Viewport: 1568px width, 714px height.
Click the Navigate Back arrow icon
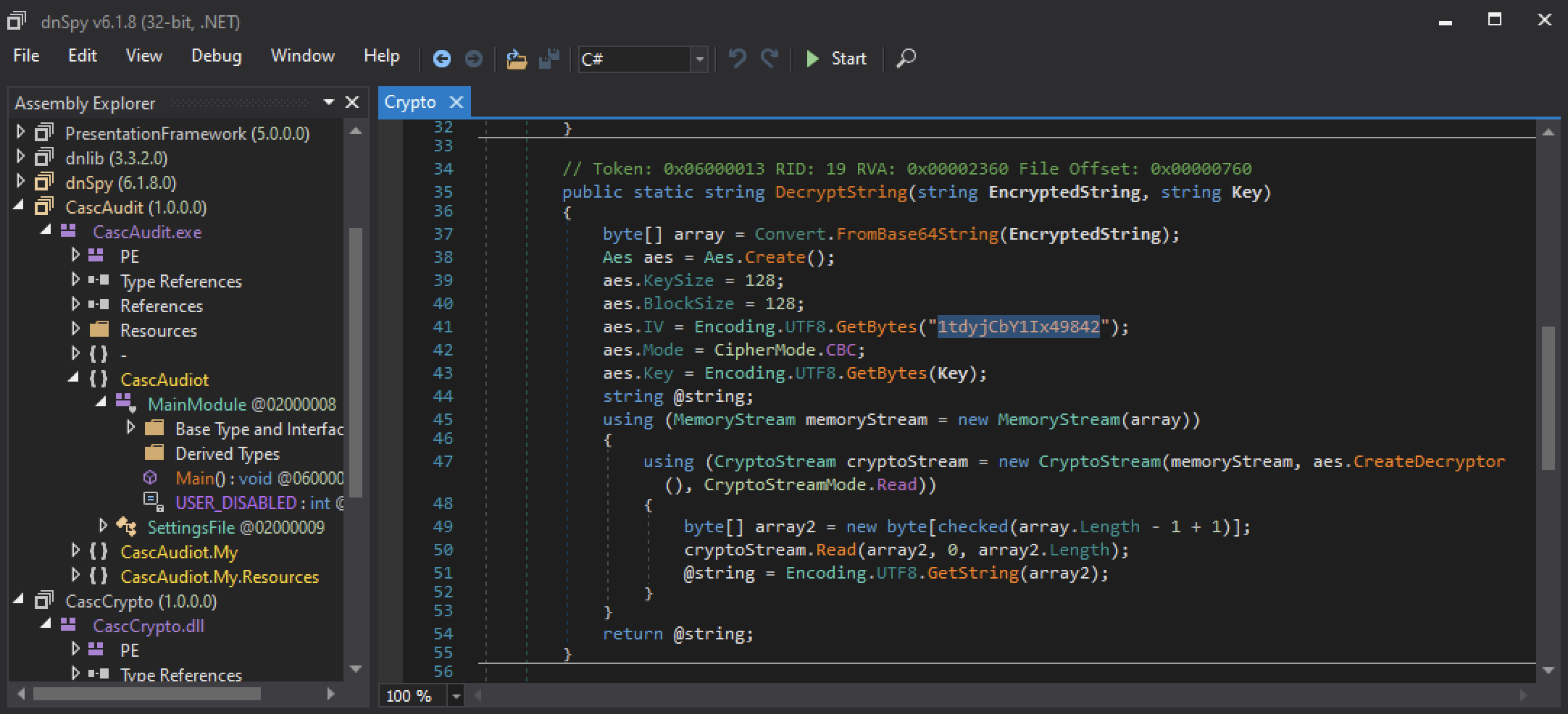point(441,59)
